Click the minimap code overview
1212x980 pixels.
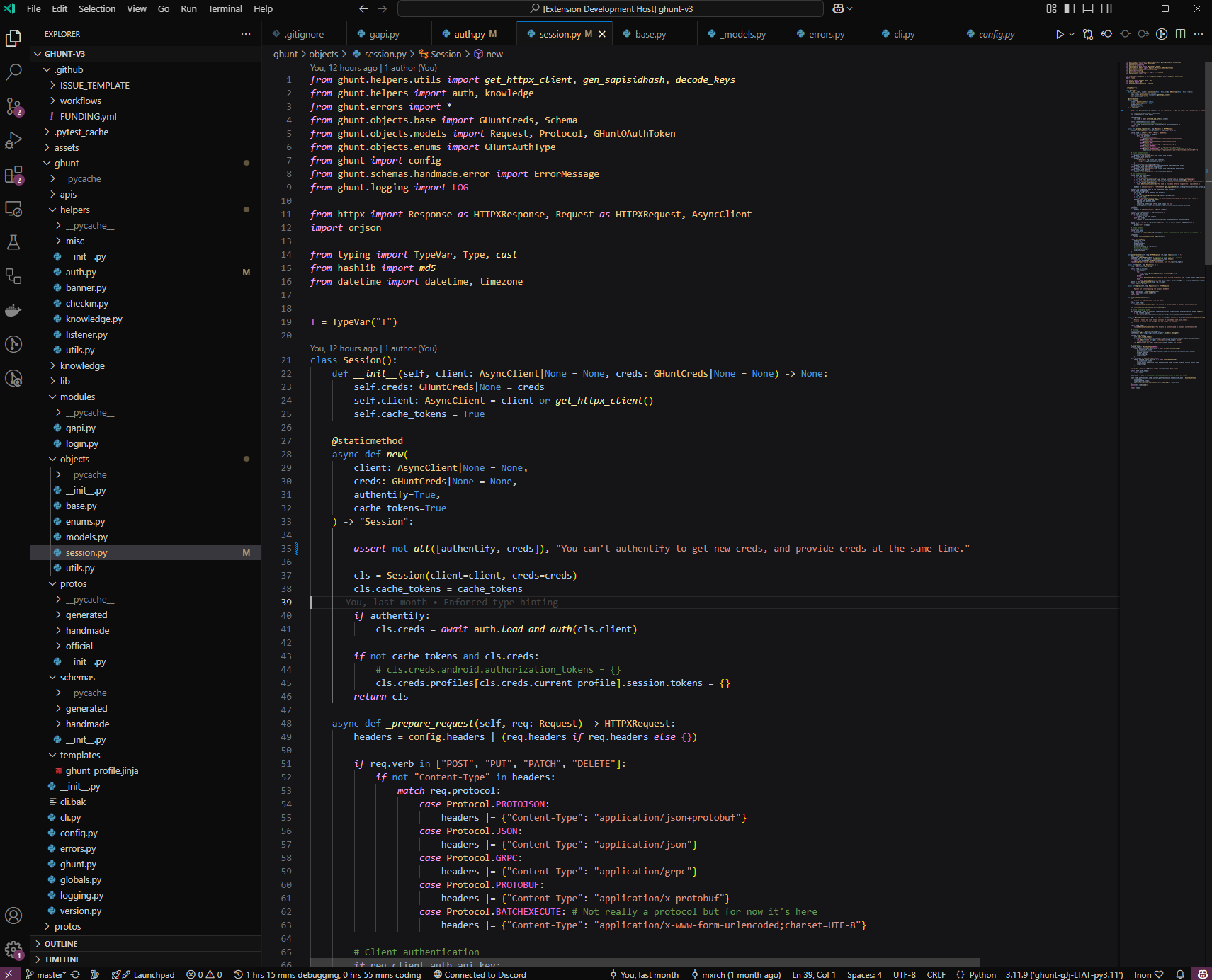point(1162,227)
